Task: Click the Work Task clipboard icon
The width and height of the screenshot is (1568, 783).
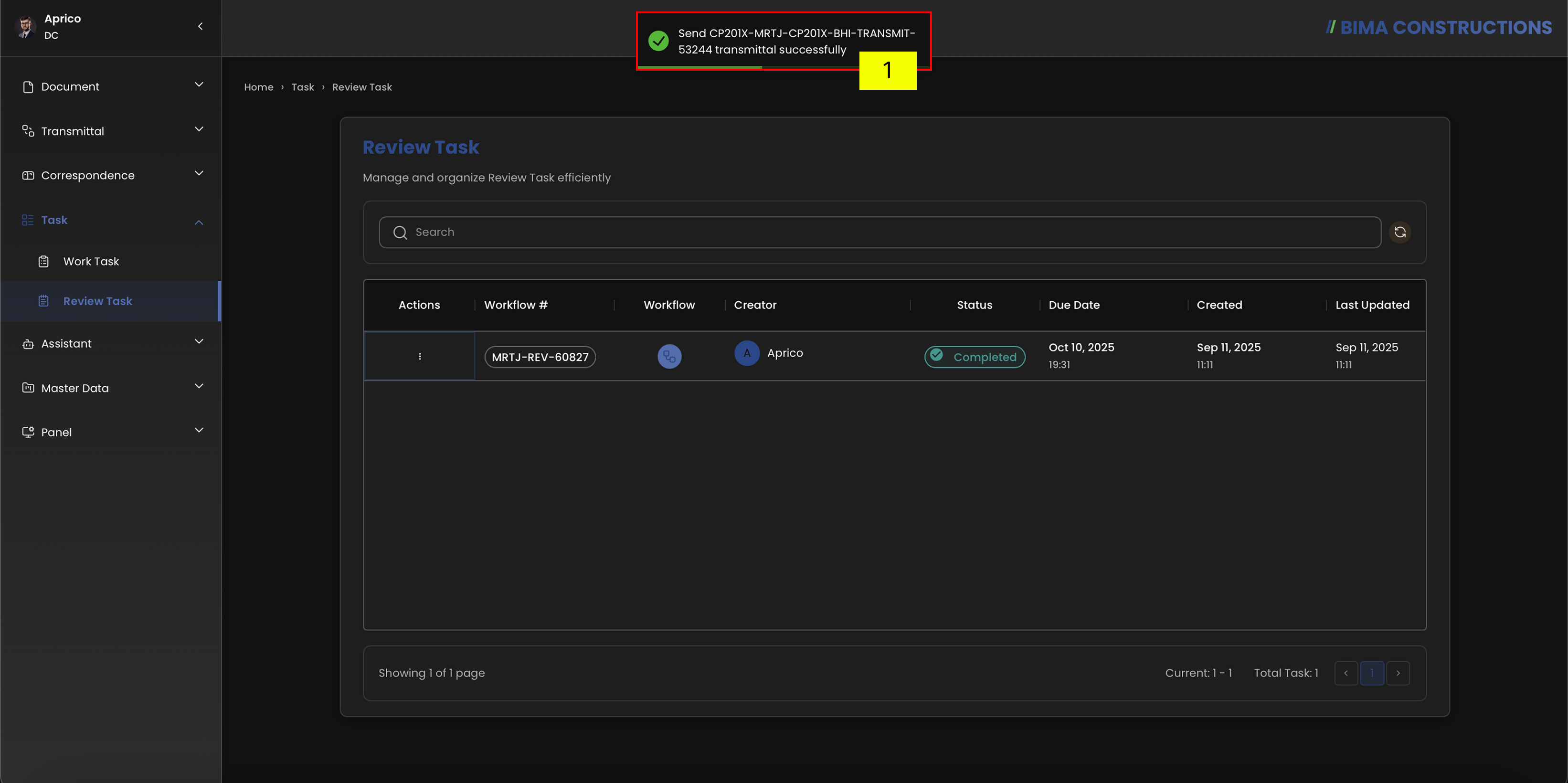Action: (x=44, y=261)
